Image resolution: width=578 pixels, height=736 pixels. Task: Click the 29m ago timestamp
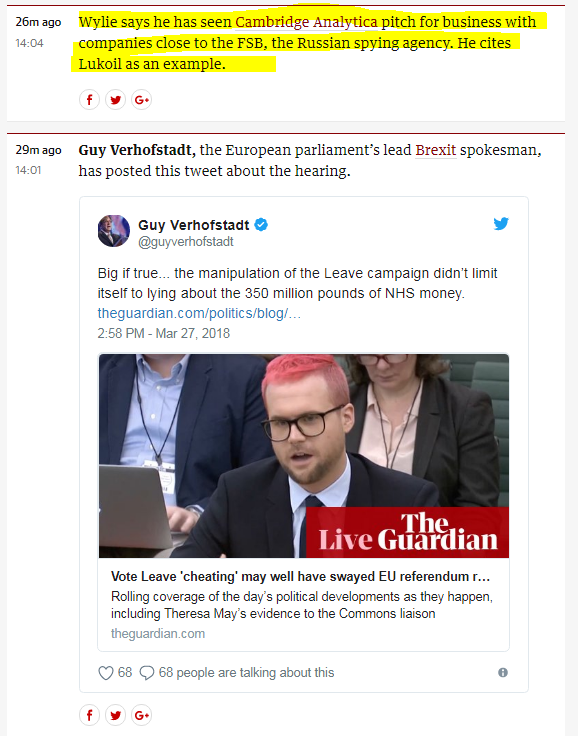pos(38,150)
